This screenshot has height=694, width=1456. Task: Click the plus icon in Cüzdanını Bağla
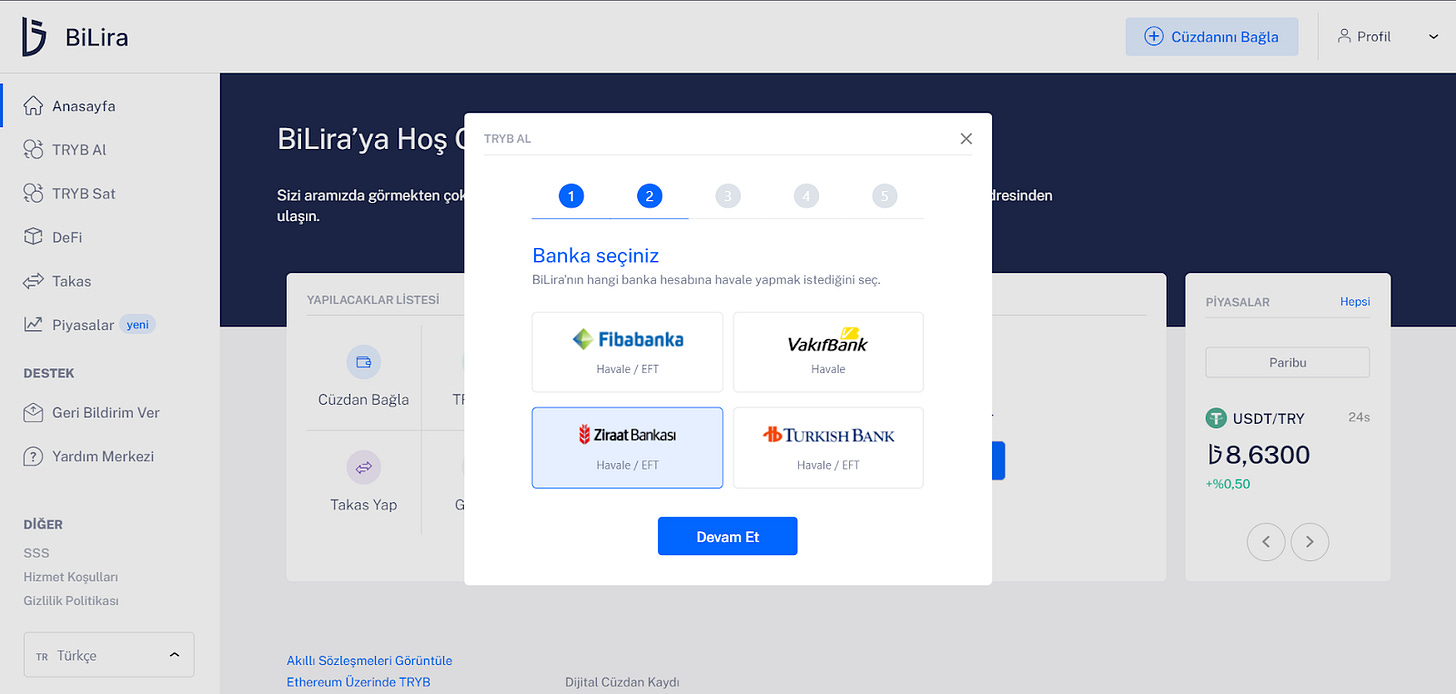click(1153, 37)
